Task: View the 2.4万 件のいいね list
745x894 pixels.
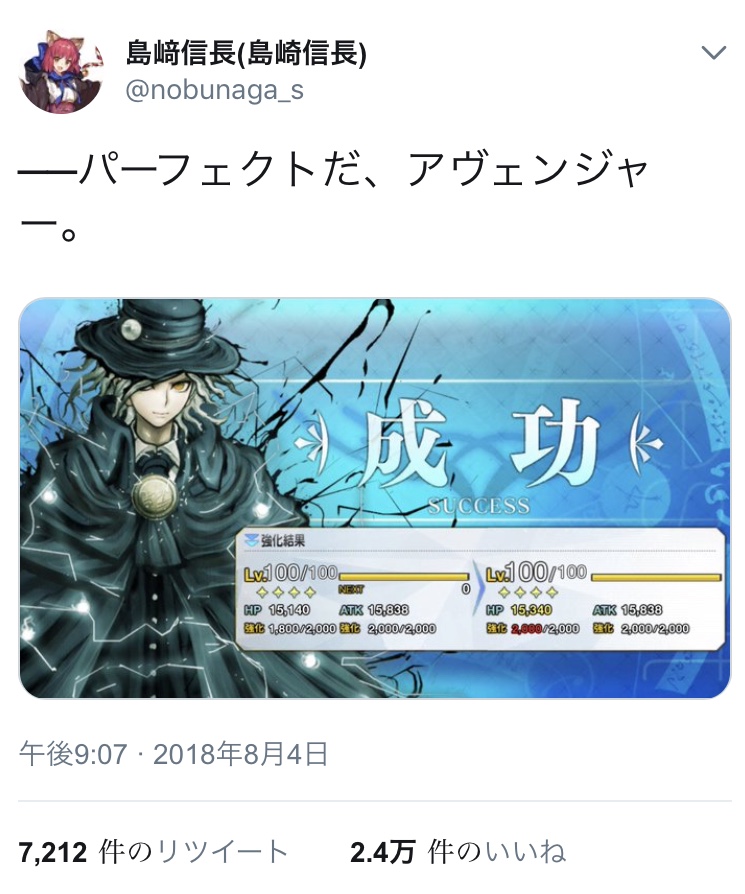Action: click(458, 852)
